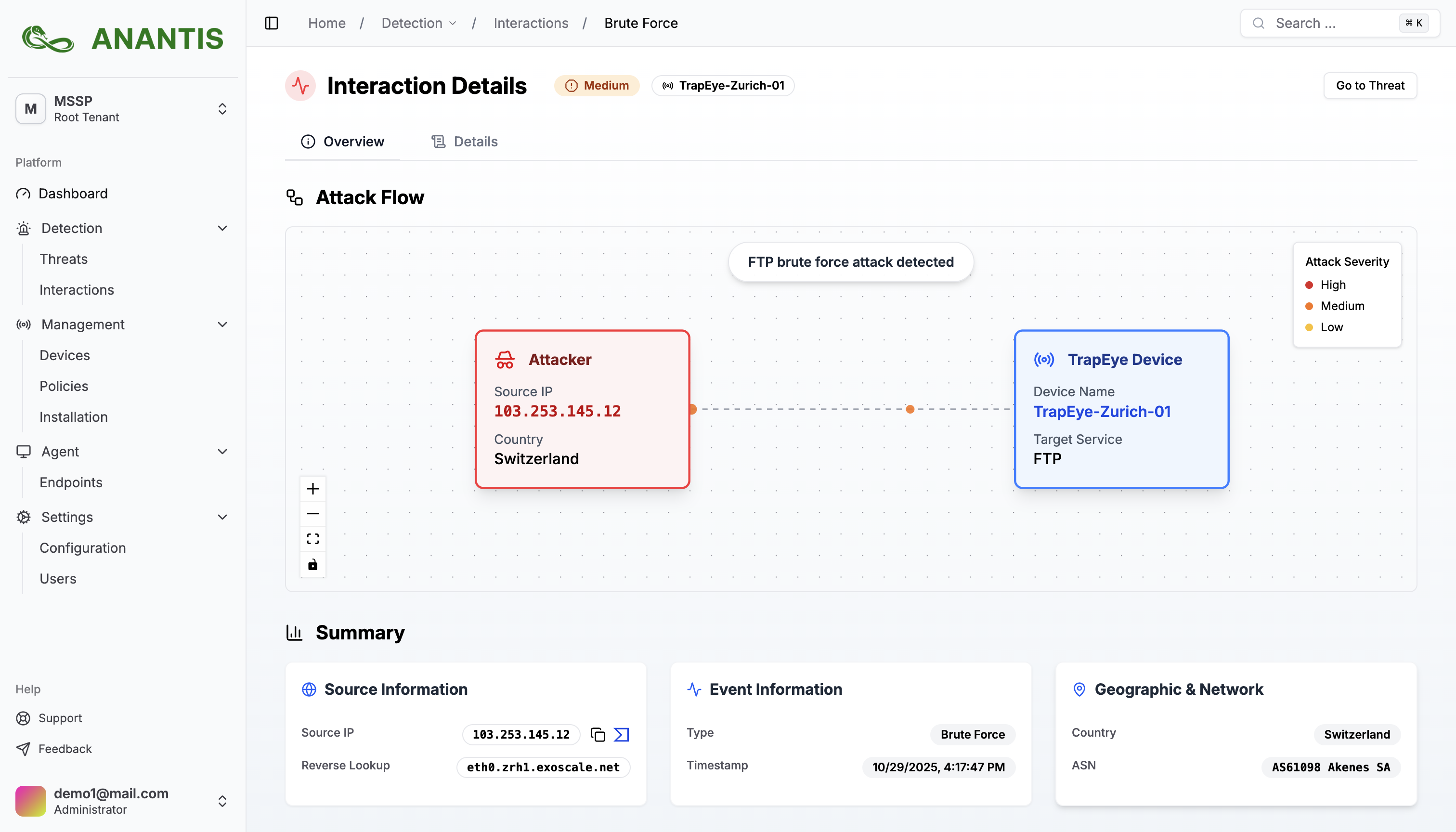The height and width of the screenshot is (832, 1456).
Task: Expand the demo1@mail.com account menu
Action: click(221, 801)
